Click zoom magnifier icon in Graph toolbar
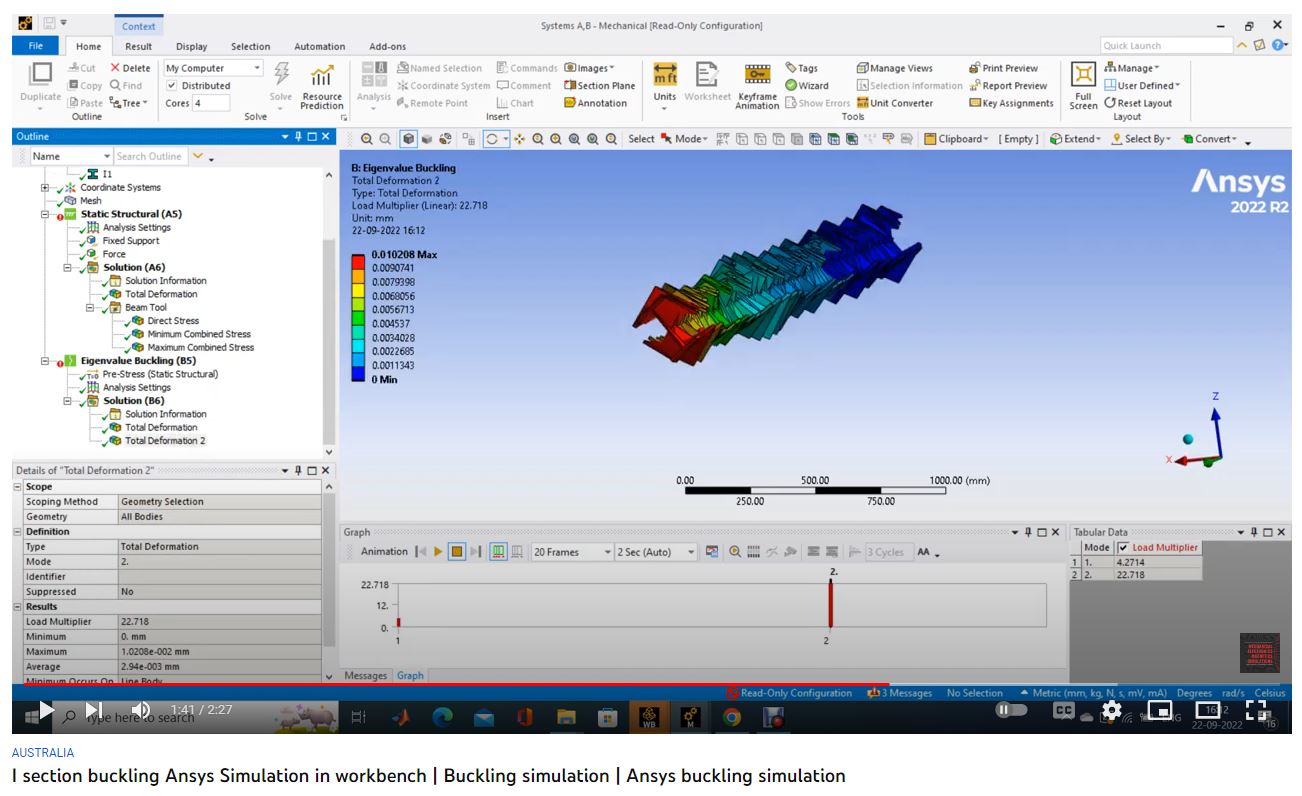Image resolution: width=1302 pixels, height=796 pixels. [735, 552]
